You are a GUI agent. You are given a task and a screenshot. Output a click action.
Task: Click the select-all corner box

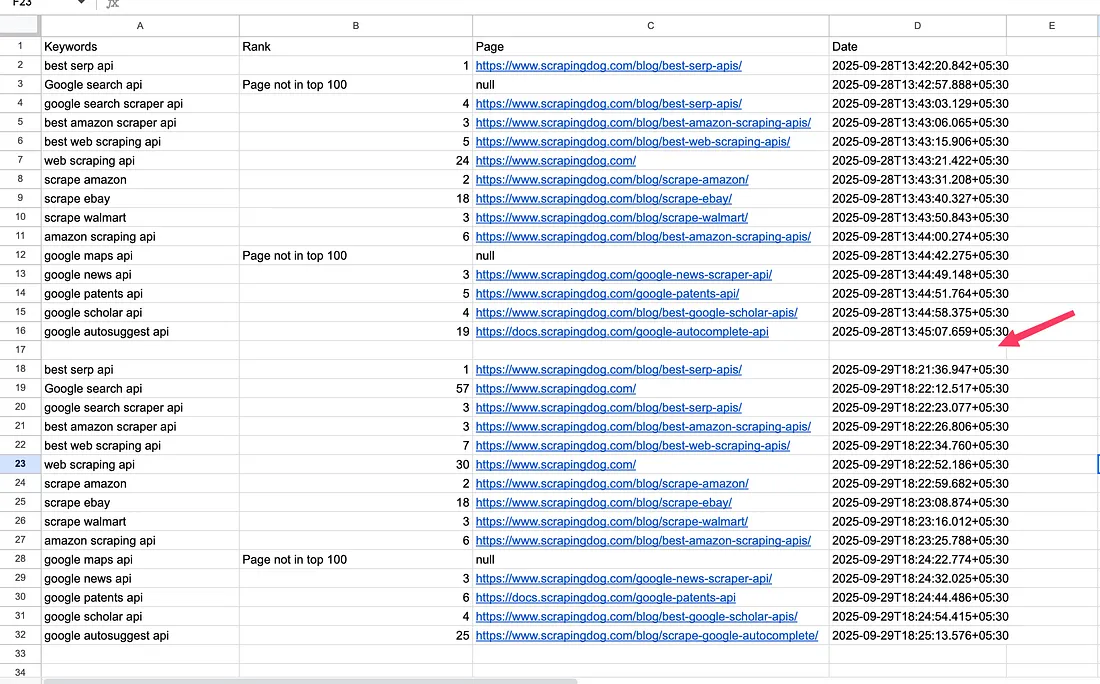point(20,26)
